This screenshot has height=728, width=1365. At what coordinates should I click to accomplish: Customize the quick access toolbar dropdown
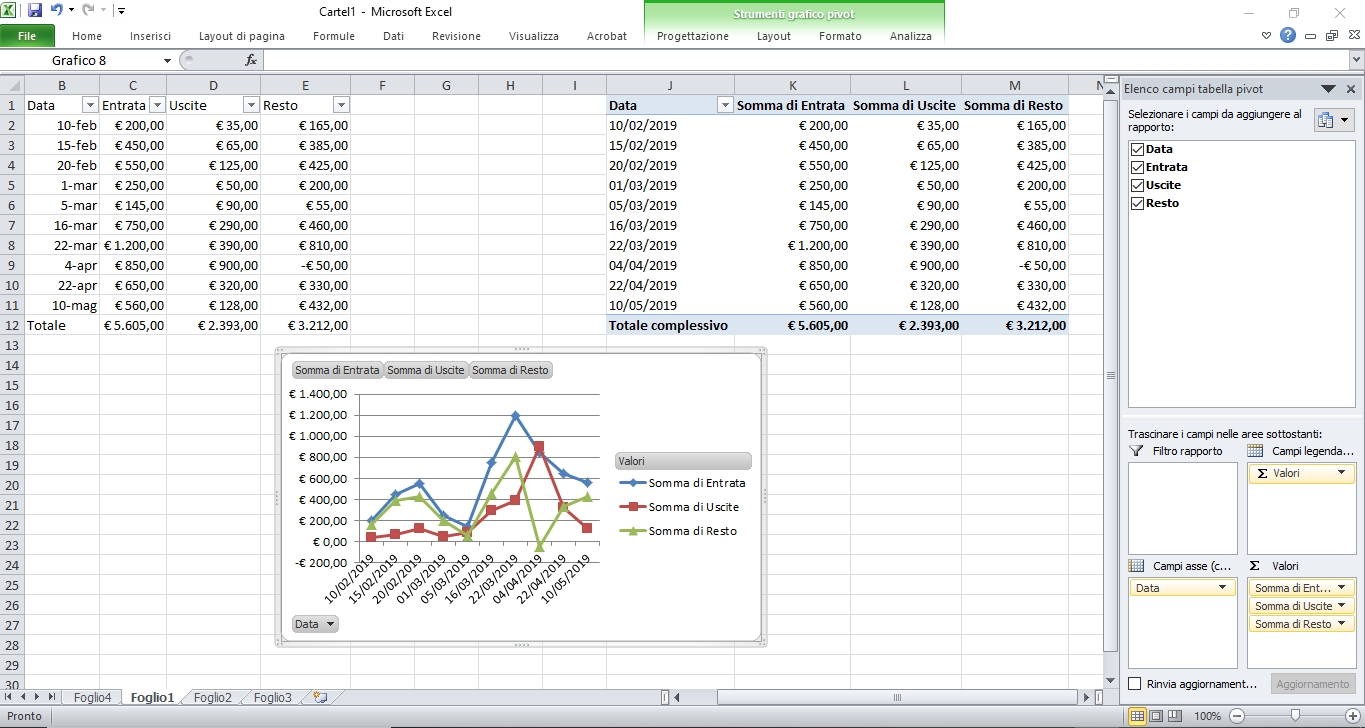pos(121,11)
